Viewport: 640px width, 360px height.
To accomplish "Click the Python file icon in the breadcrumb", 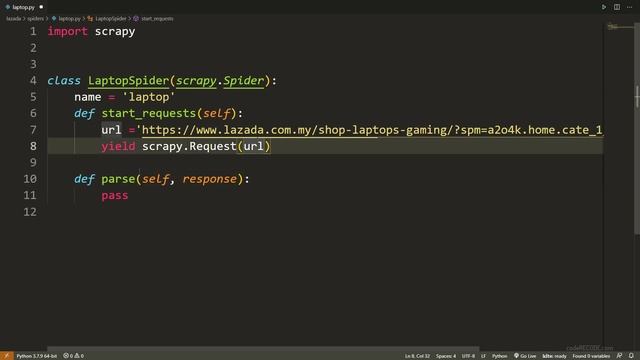I will pyautogui.click(x=54, y=19).
